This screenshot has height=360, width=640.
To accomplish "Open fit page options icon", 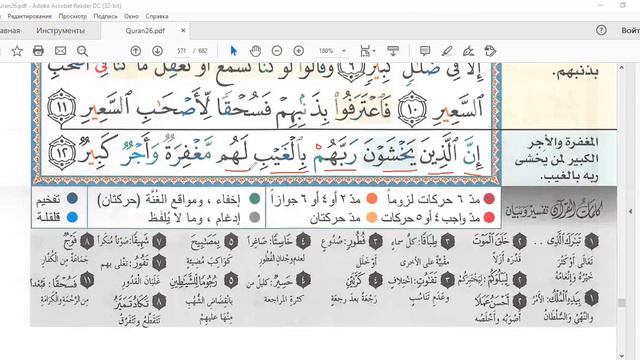I will click(365, 51).
